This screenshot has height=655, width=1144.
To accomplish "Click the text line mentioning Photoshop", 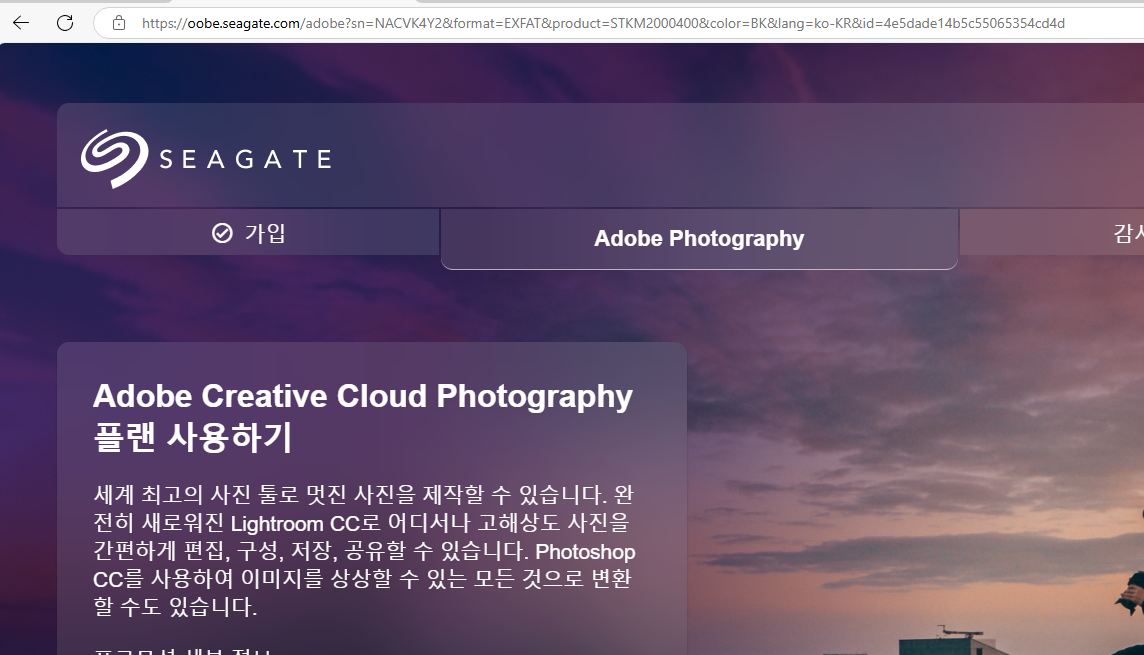I will [x=364, y=551].
